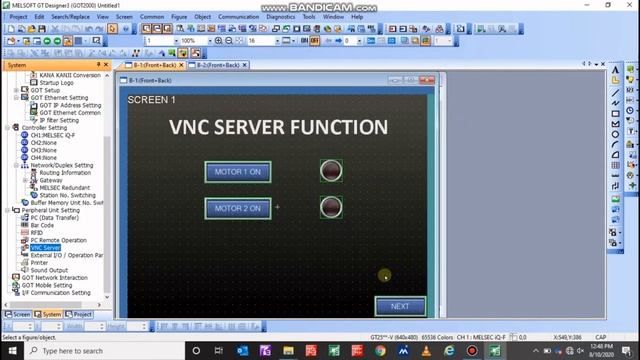
Task: Open the zoom 100% dropdown
Action: click(210, 41)
